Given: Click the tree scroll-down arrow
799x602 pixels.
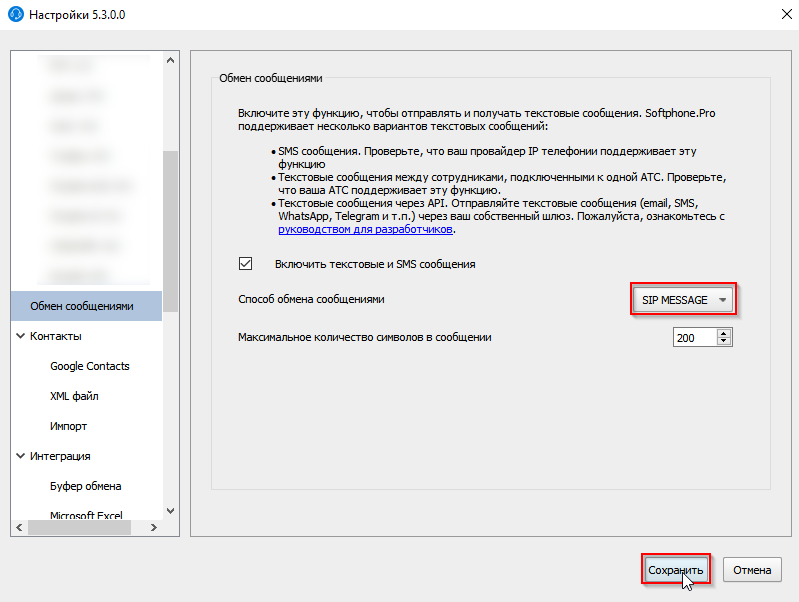Looking at the screenshot, I should coord(171,511).
